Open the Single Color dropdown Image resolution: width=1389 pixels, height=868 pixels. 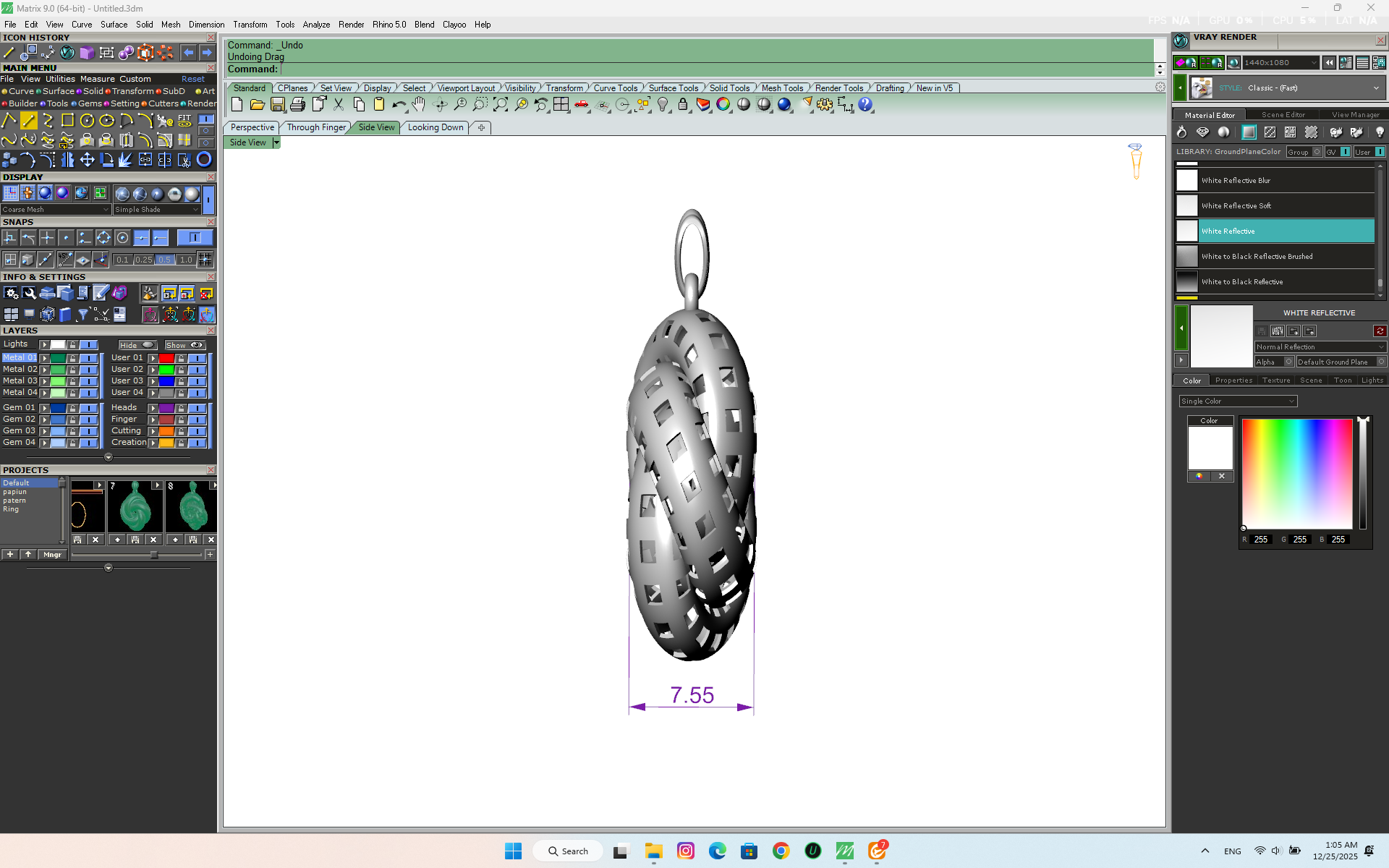click(x=1238, y=401)
